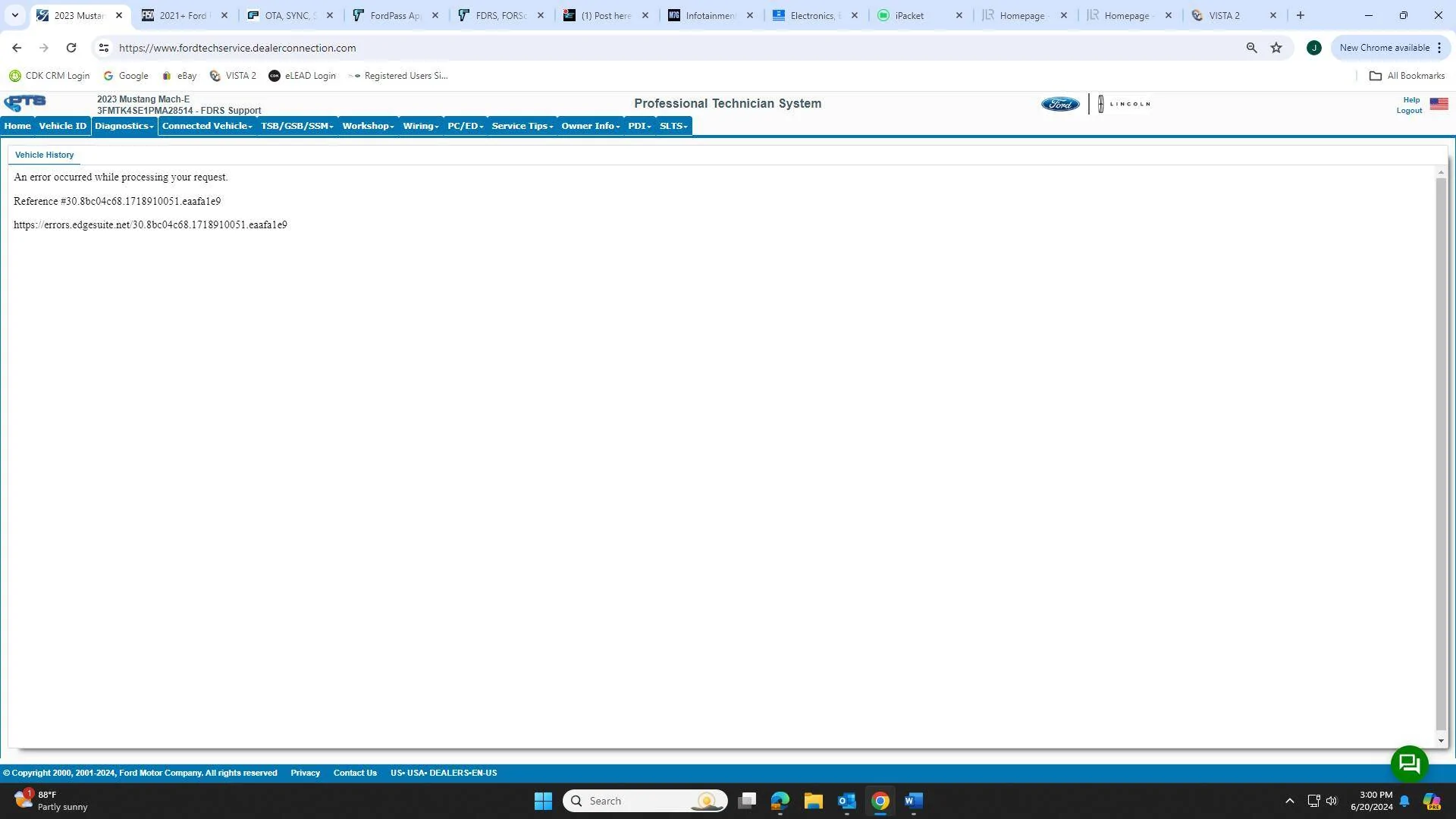This screenshot has width=1456, height=819.
Task: Open File Explorer from taskbar
Action: tap(814, 801)
